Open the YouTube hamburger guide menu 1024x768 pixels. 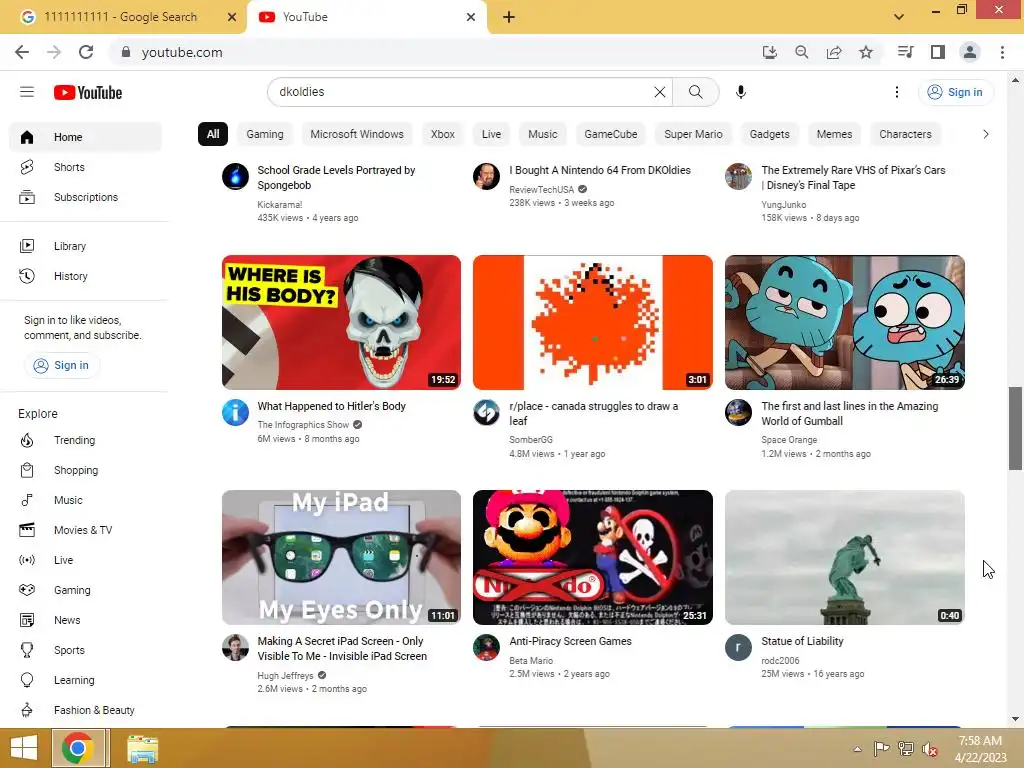click(x=27, y=92)
